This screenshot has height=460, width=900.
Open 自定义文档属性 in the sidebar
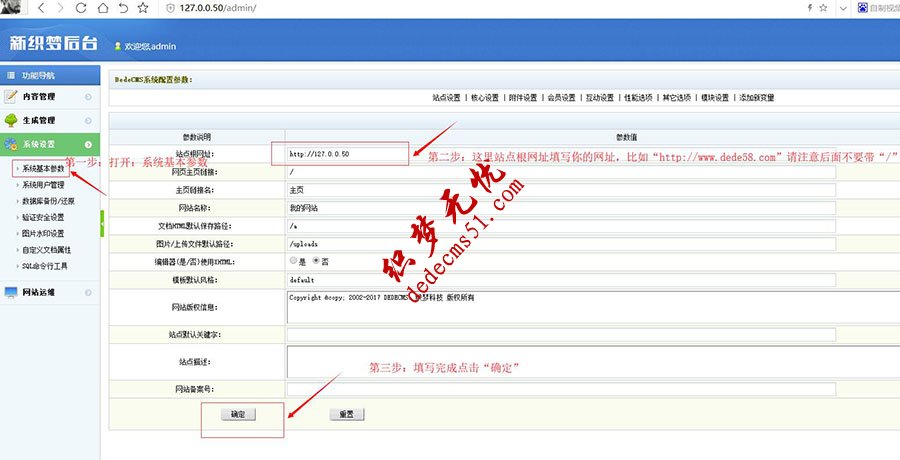pos(46,250)
